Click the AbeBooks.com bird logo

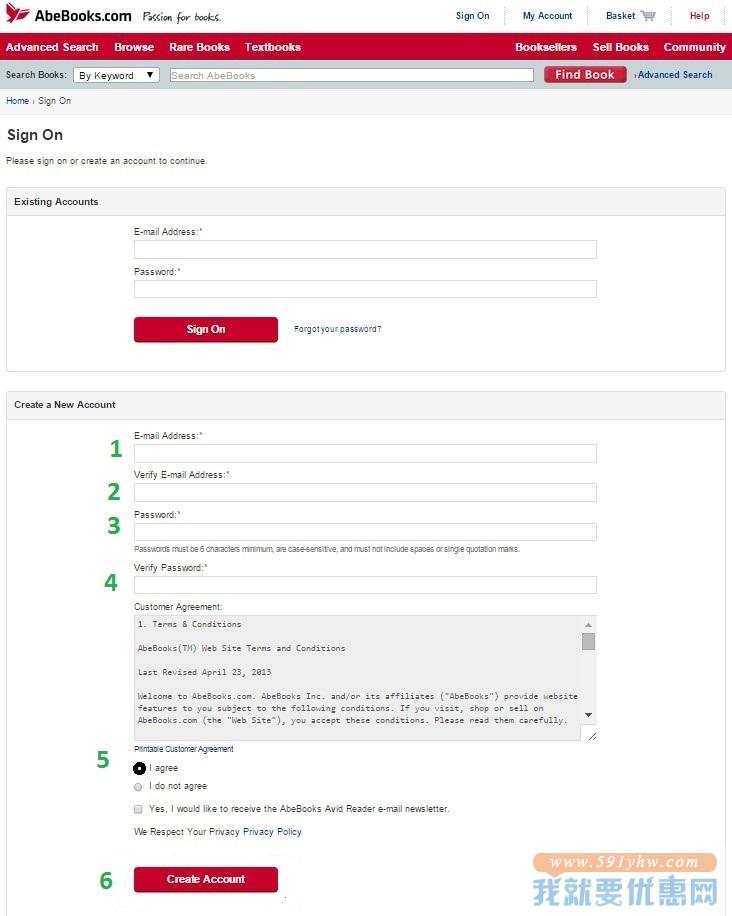(x=18, y=13)
